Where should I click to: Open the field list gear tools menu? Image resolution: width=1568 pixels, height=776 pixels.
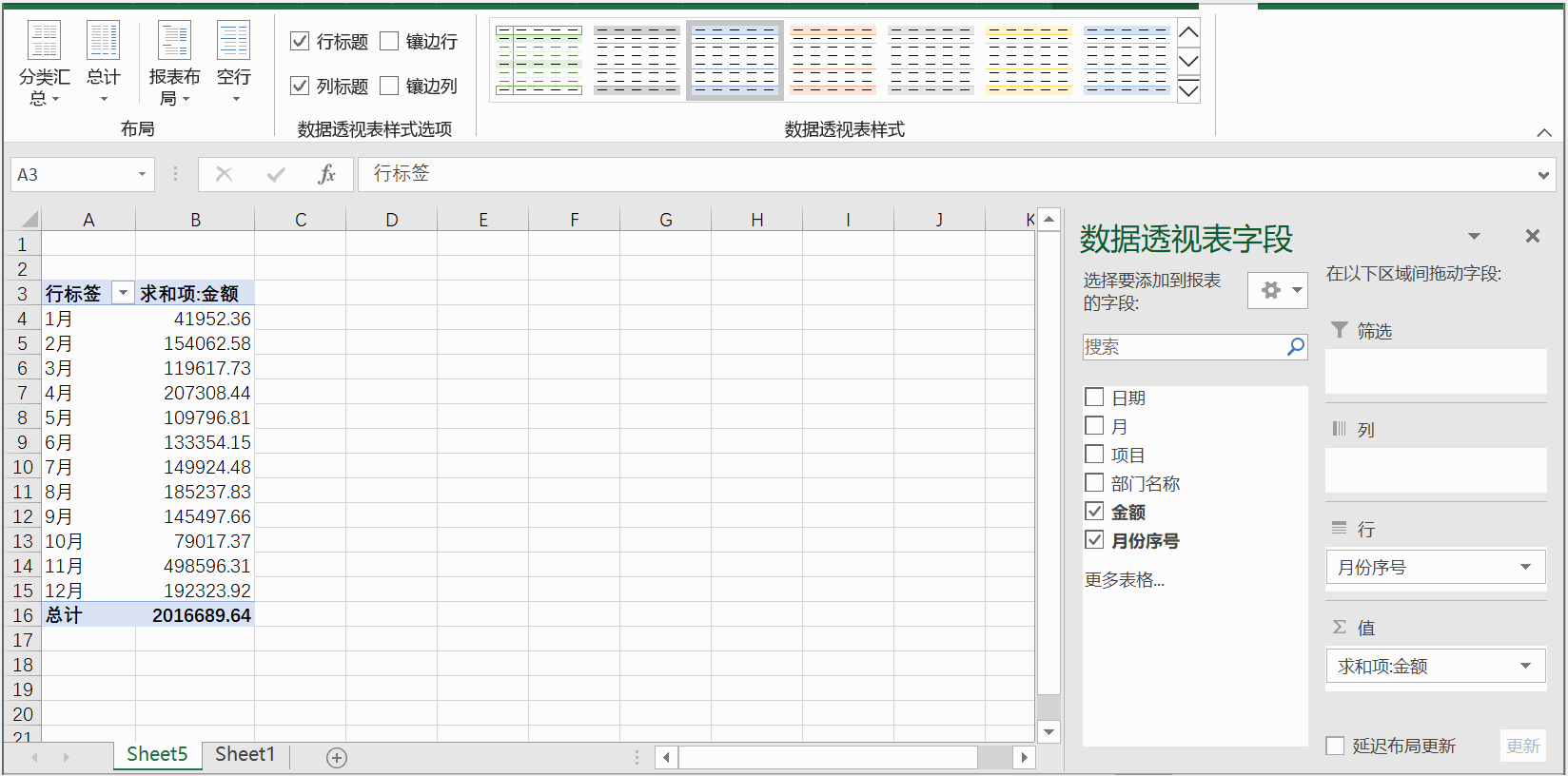point(1278,290)
